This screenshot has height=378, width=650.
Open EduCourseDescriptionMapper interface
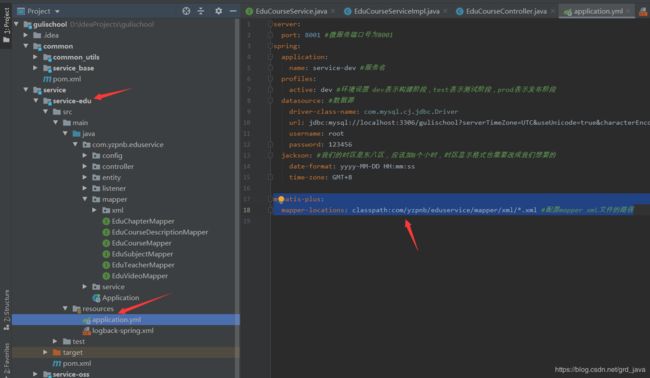[155, 232]
